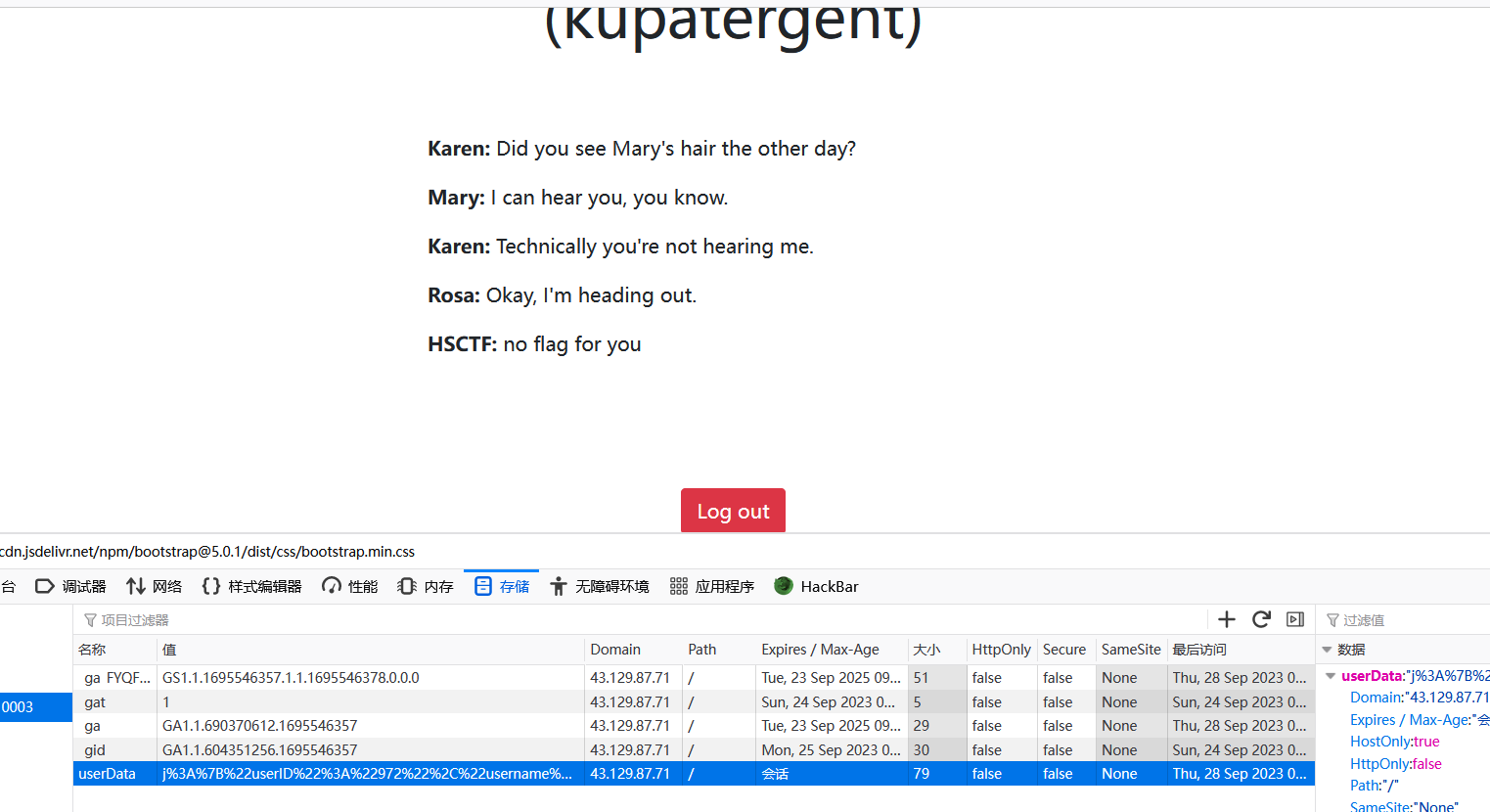Sort cookies by HttpOnly column header
The image size is (1490, 812).
(x=1000, y=650)
